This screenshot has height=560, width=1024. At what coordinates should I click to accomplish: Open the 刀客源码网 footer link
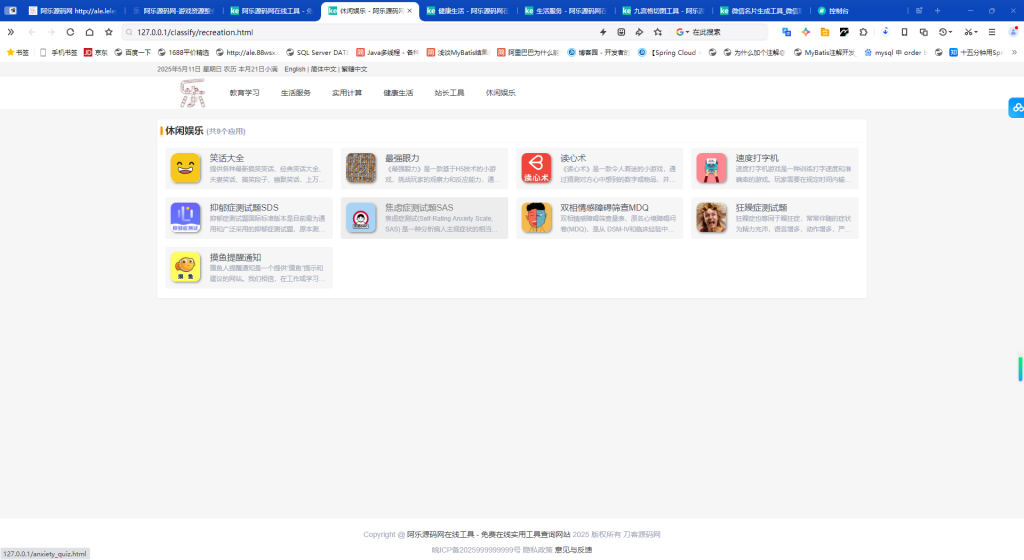pyautogui.click(x=641, y=534)
